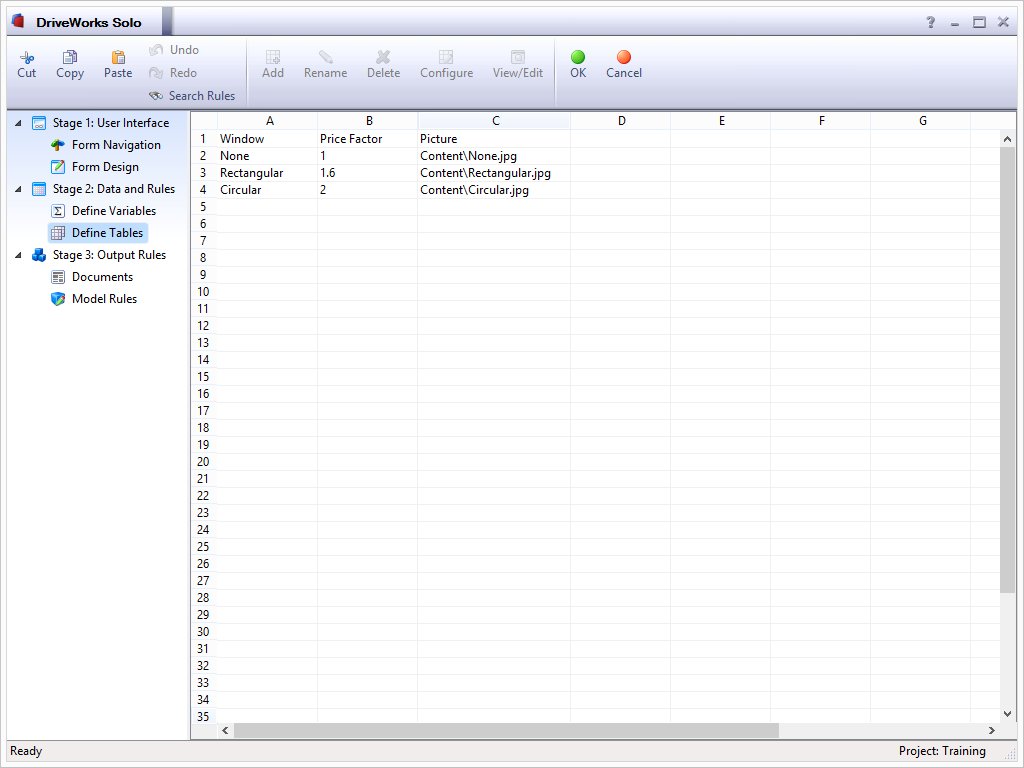Click the 'Content\Circular.jpg' cell
Image resolution: width=1024 pixels, height=768 pixels.
494,190
